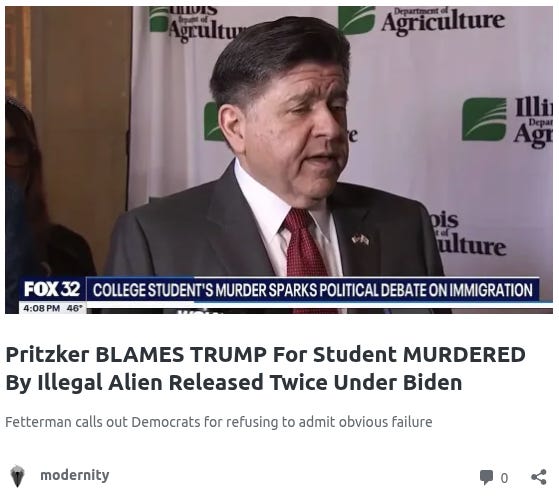Click the 4:08 PM time badge

(41, 308)
